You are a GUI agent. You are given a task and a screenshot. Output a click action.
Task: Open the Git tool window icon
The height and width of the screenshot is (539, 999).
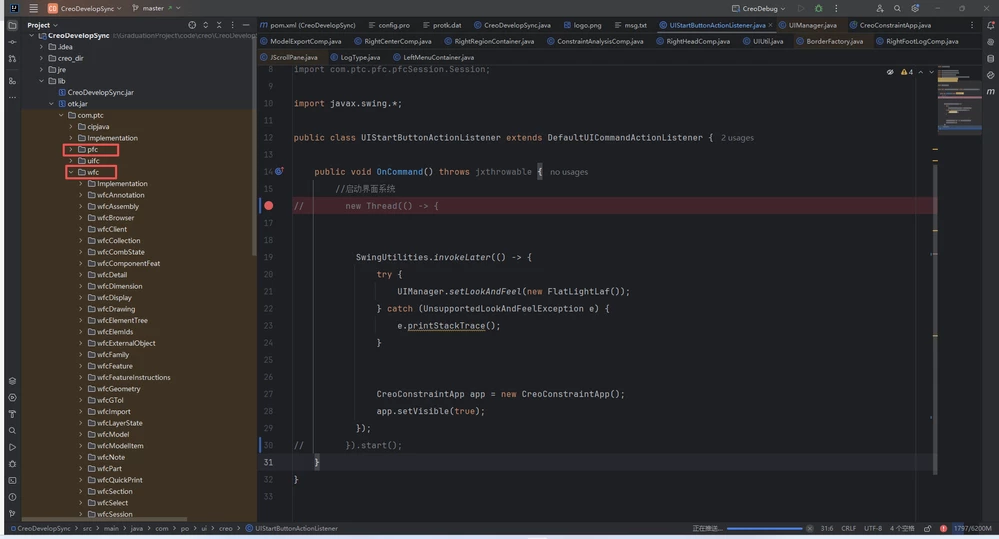click(x=12, y=514)
